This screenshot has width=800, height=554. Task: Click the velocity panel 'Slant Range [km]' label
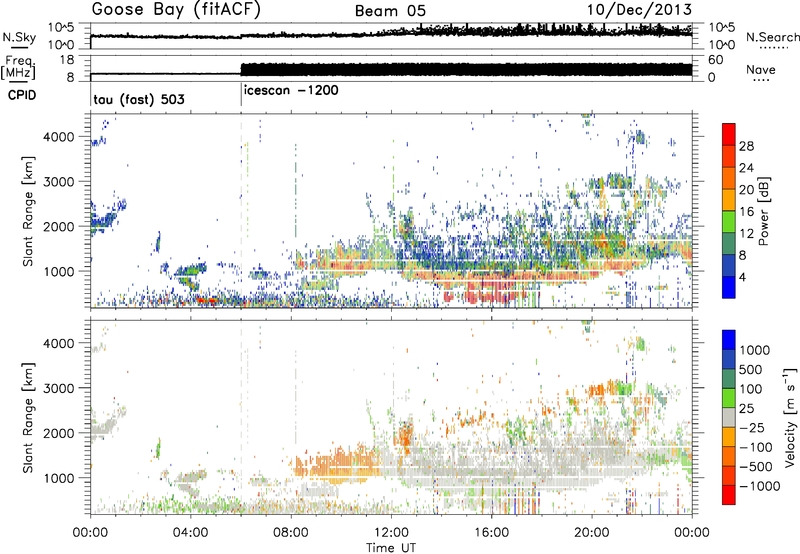click(28, 417)
